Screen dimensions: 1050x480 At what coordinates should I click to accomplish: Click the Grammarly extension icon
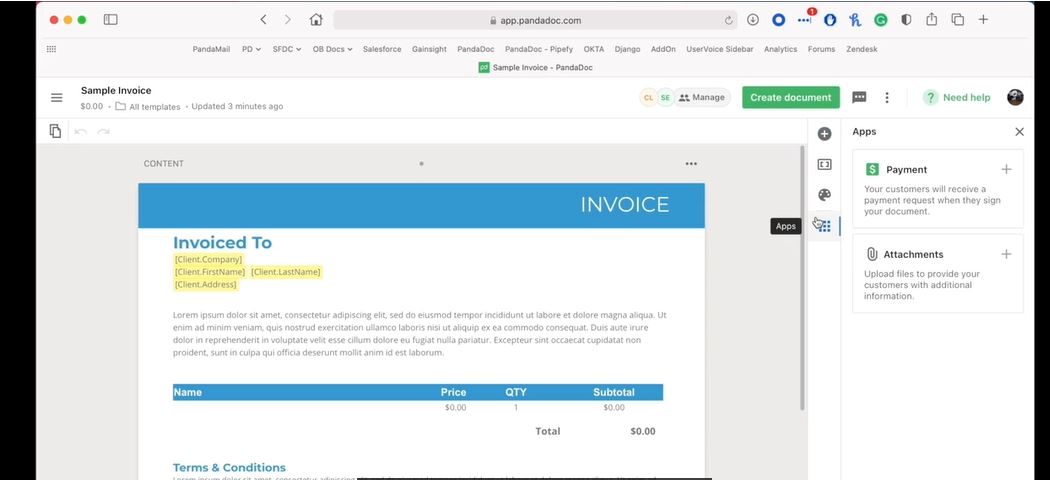click(881, 20)
